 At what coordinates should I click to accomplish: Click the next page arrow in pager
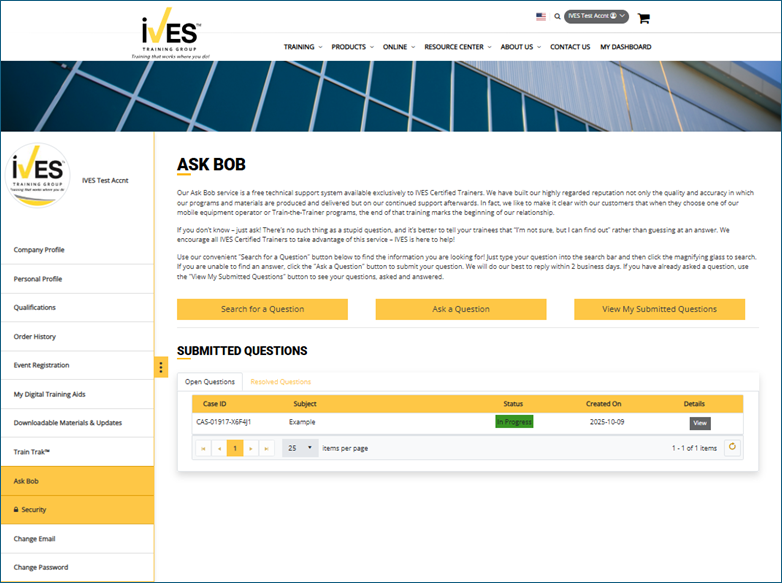[250, 448]
